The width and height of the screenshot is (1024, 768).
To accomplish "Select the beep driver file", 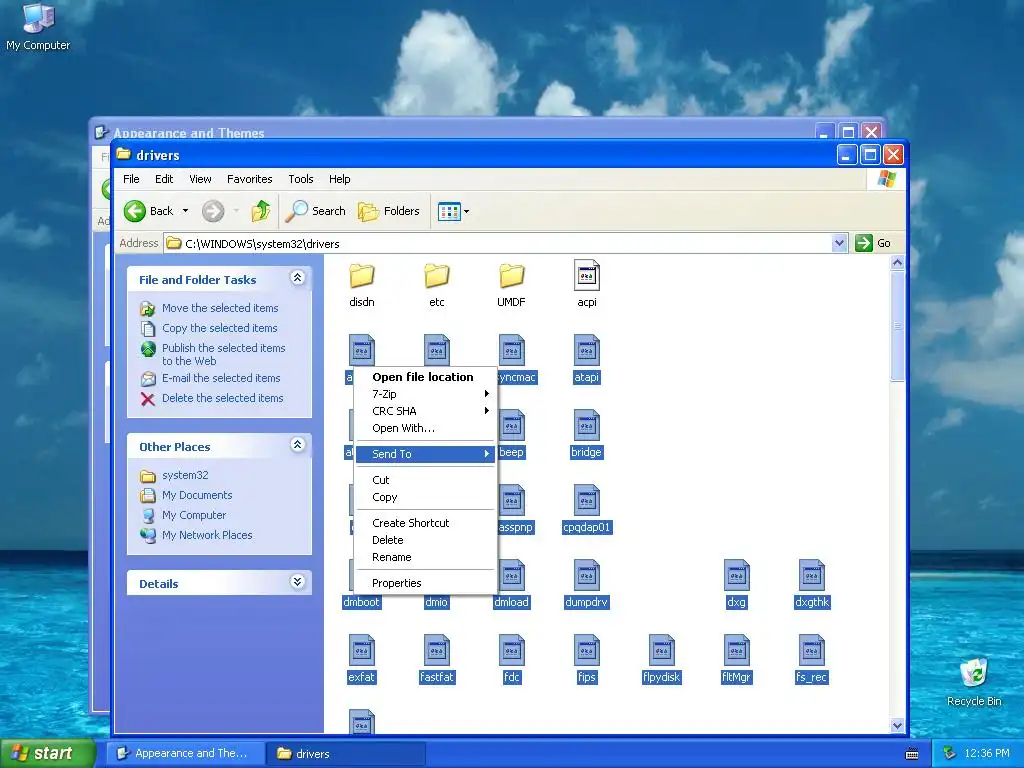I will pyautogui.click(x=511, y=434).
